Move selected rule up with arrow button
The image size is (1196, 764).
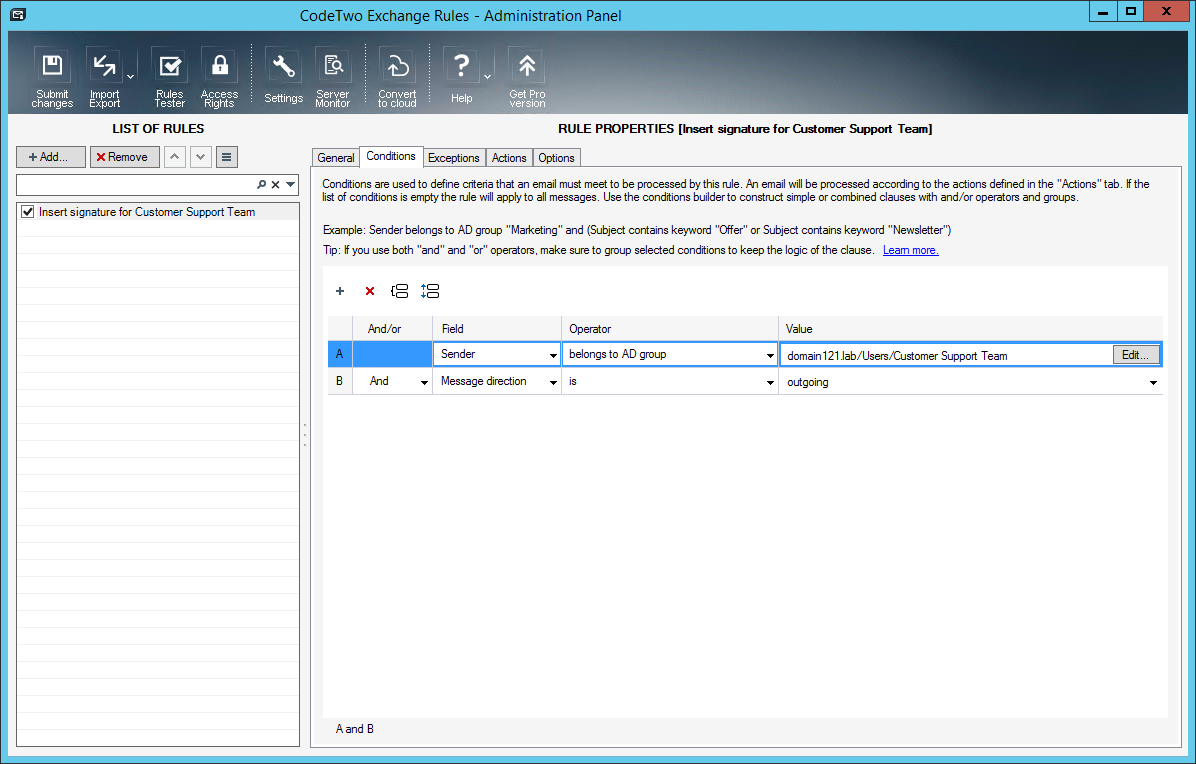pyautogui.click(x=175, y=157)
